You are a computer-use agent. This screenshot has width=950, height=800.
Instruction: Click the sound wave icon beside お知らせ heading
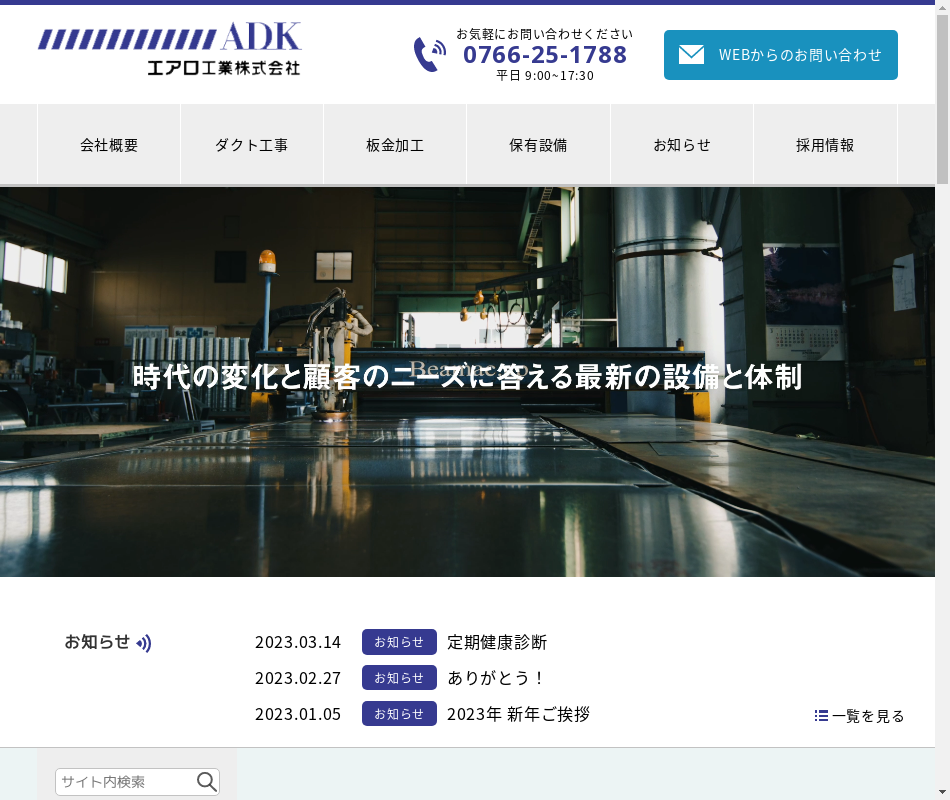(144, 643)
